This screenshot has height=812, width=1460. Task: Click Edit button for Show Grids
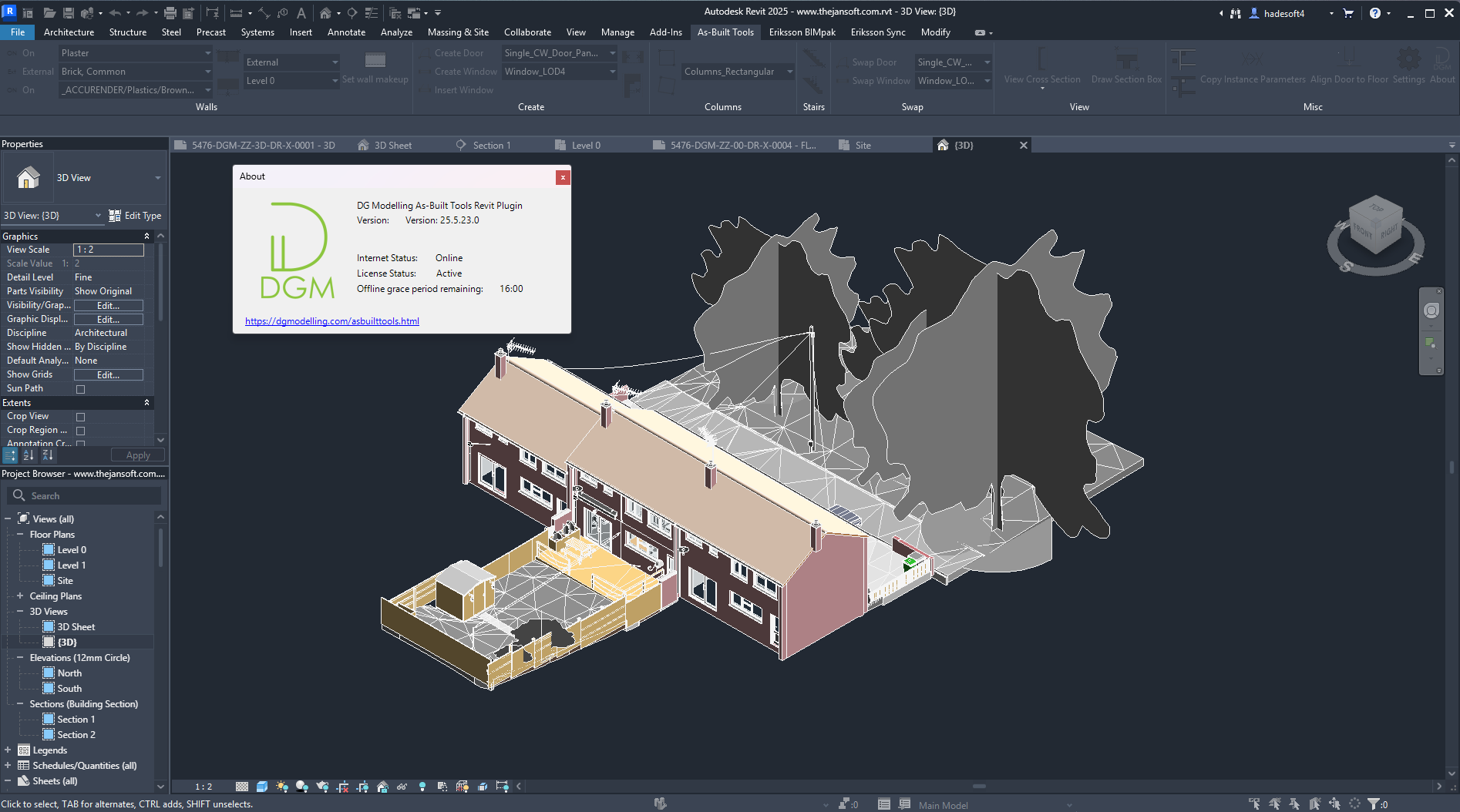[109, 375]
